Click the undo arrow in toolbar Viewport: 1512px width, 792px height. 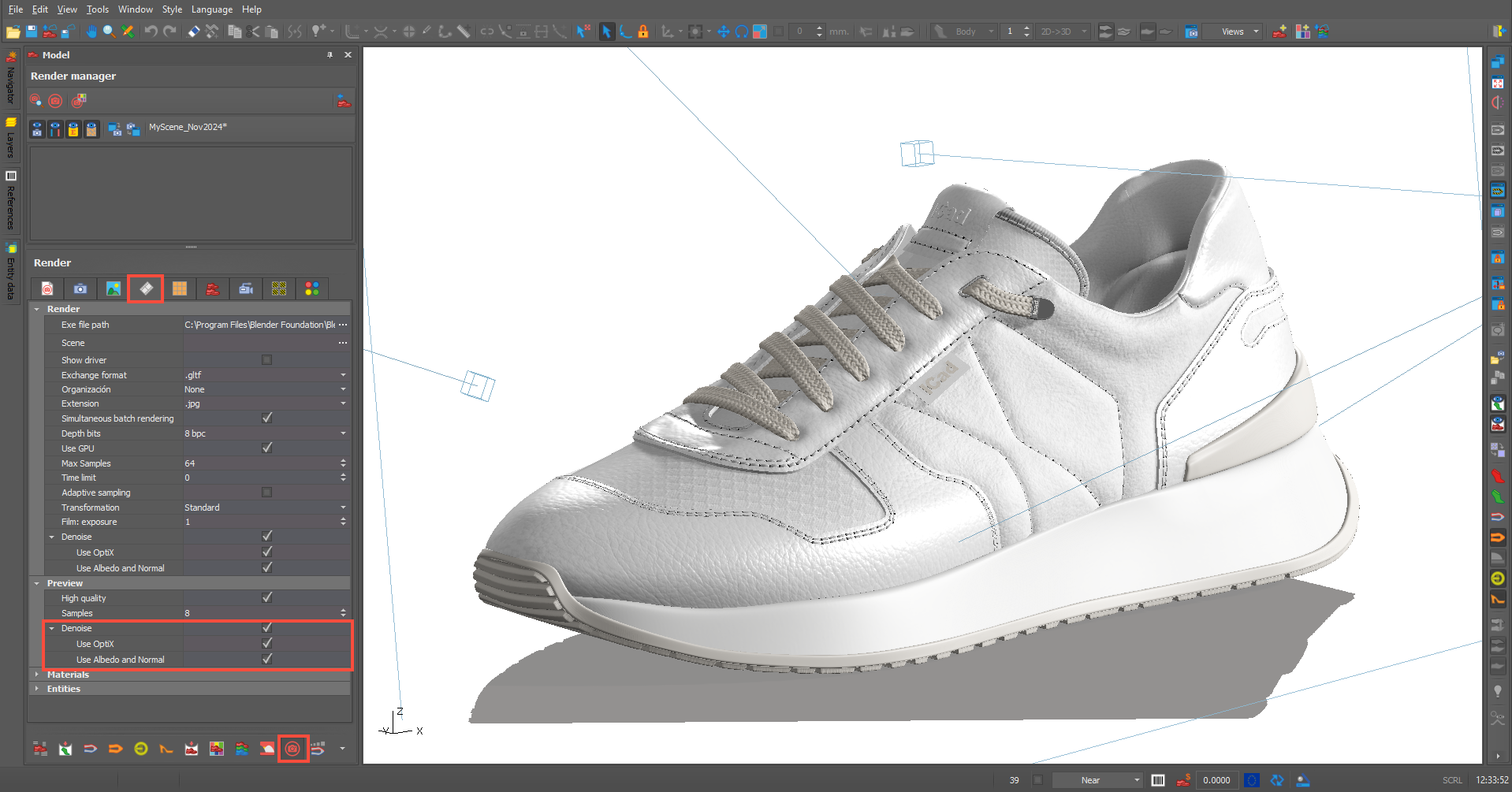150,32
